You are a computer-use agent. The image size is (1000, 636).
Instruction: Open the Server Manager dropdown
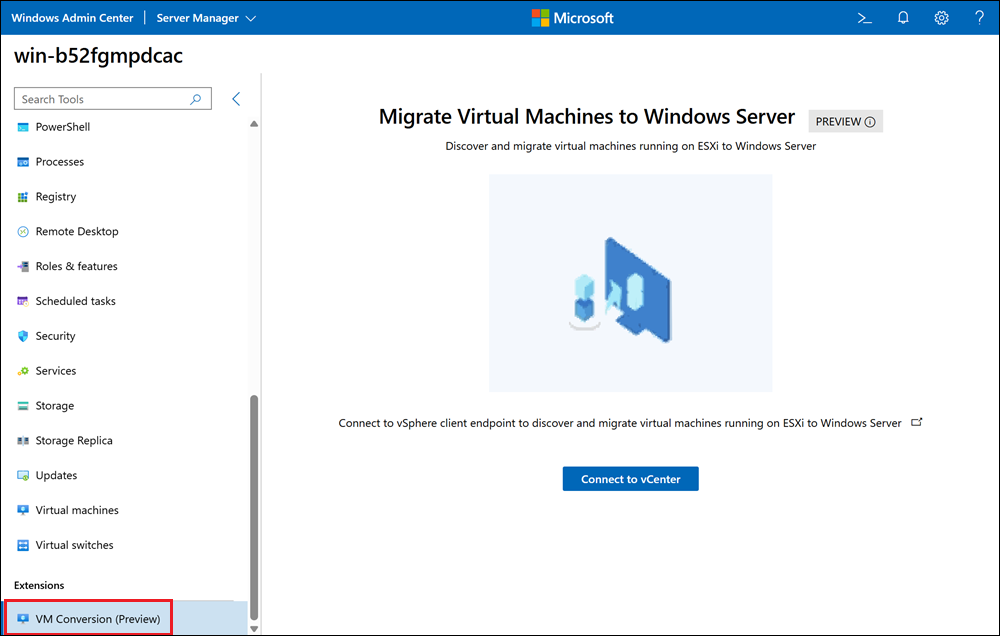pos(205,17)
